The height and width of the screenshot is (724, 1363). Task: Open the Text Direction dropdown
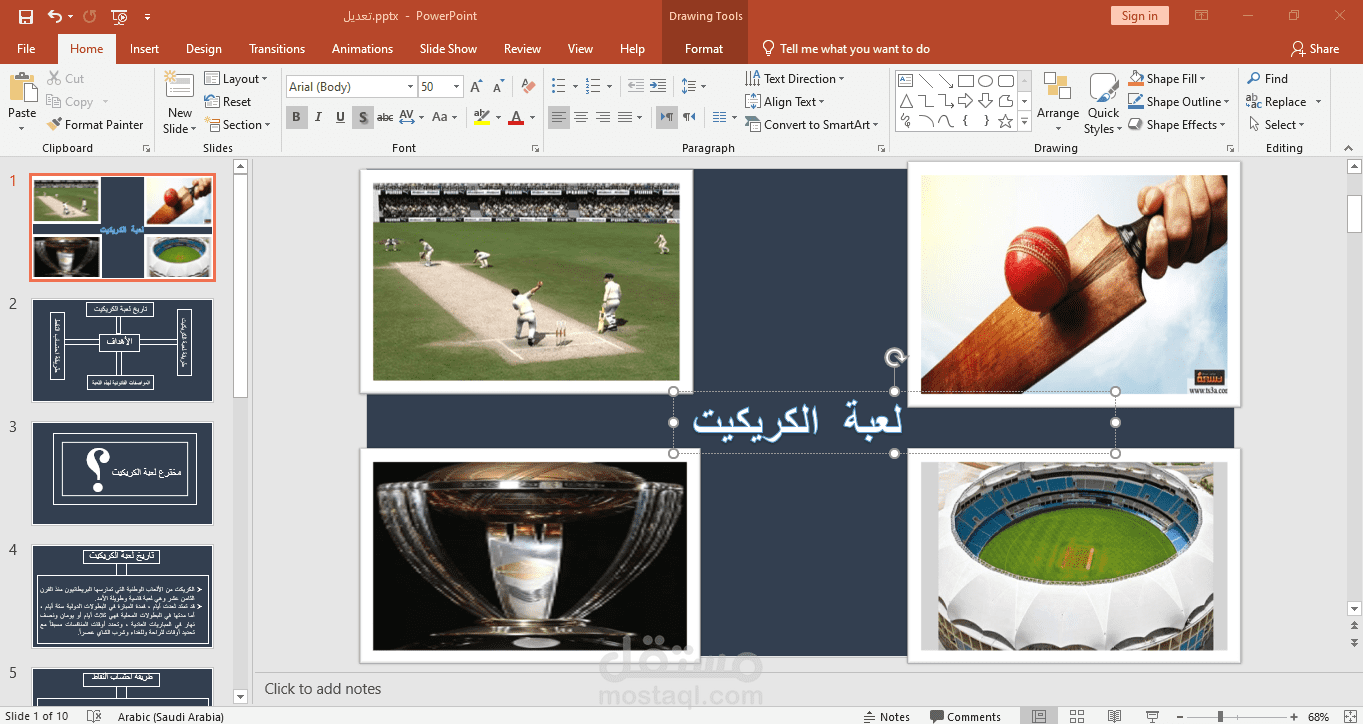pyautogui.click(x=795, y=79)
